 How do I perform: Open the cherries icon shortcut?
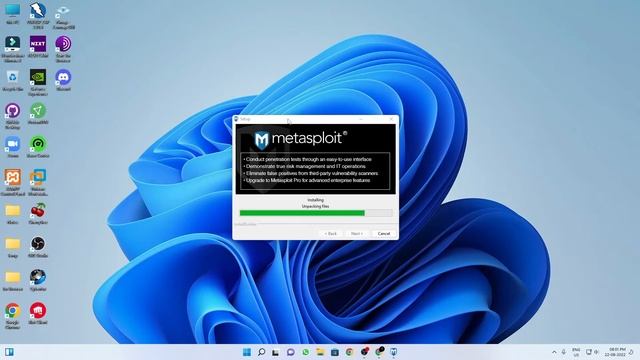point(38,214)
